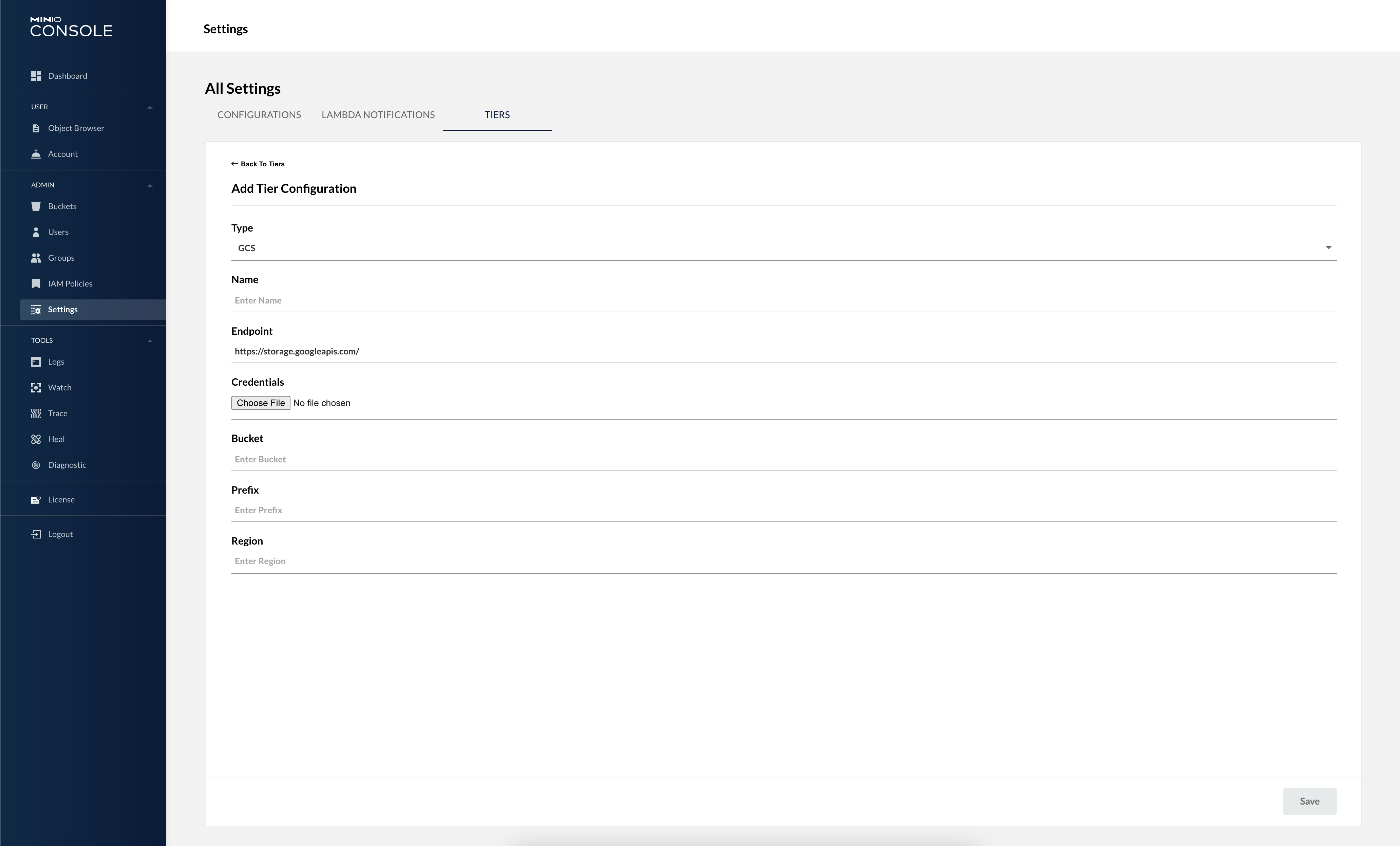Switch to Lambda Notifications tab
The image size is (1400, 846).
(378, 115)
